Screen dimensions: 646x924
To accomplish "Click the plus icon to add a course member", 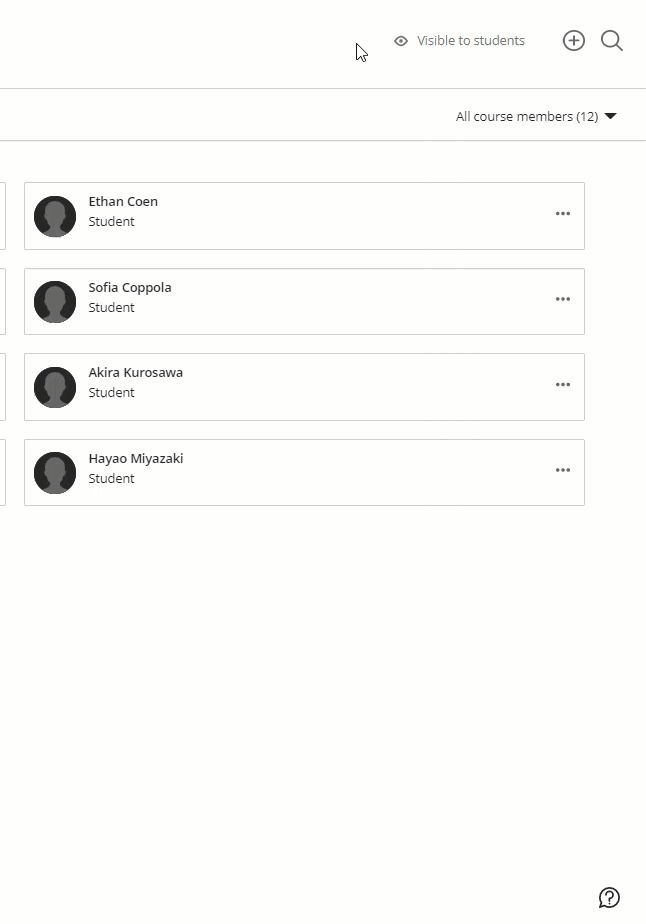I will click(574, 40).
